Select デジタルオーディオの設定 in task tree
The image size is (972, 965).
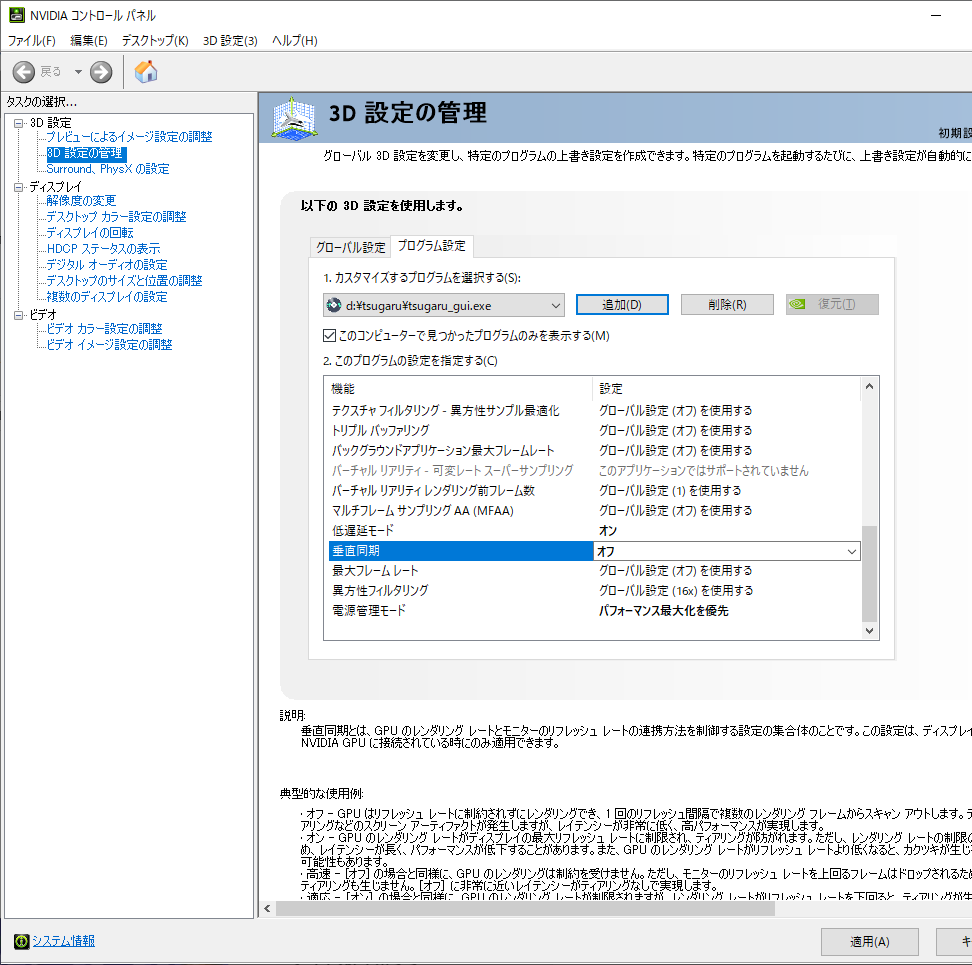click(x=107, y=265)
